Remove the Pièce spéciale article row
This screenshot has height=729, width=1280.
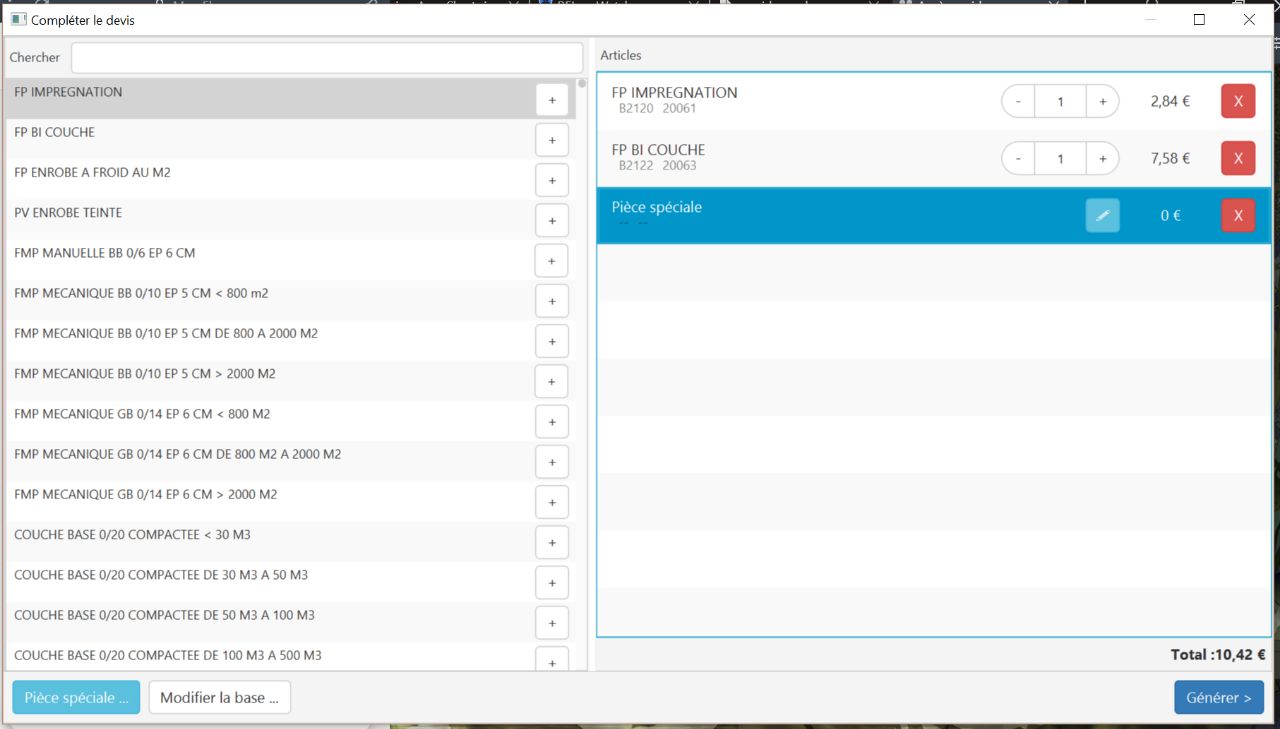click(1237, 215)
